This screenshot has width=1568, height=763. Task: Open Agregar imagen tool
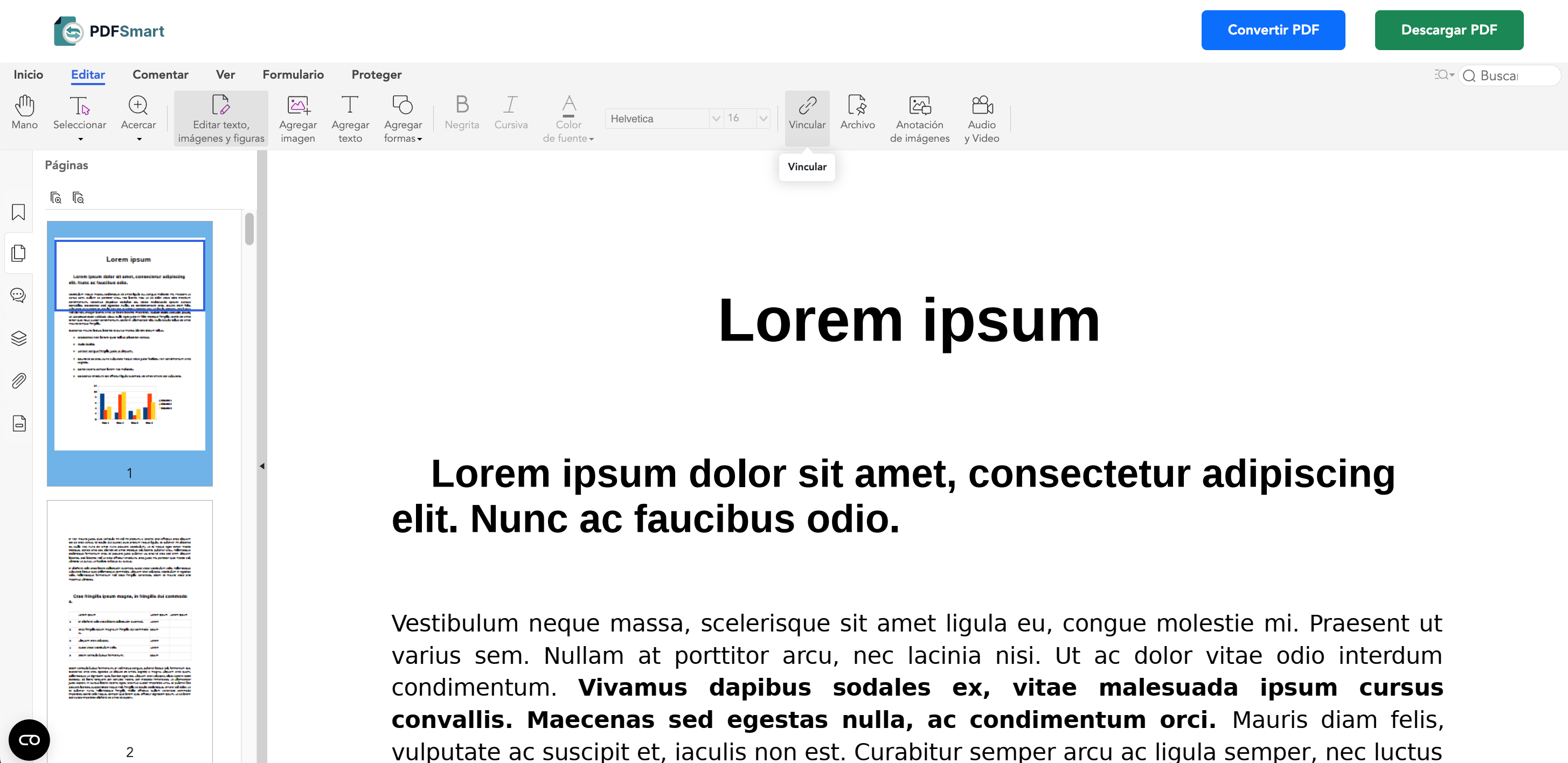[297, 119]
